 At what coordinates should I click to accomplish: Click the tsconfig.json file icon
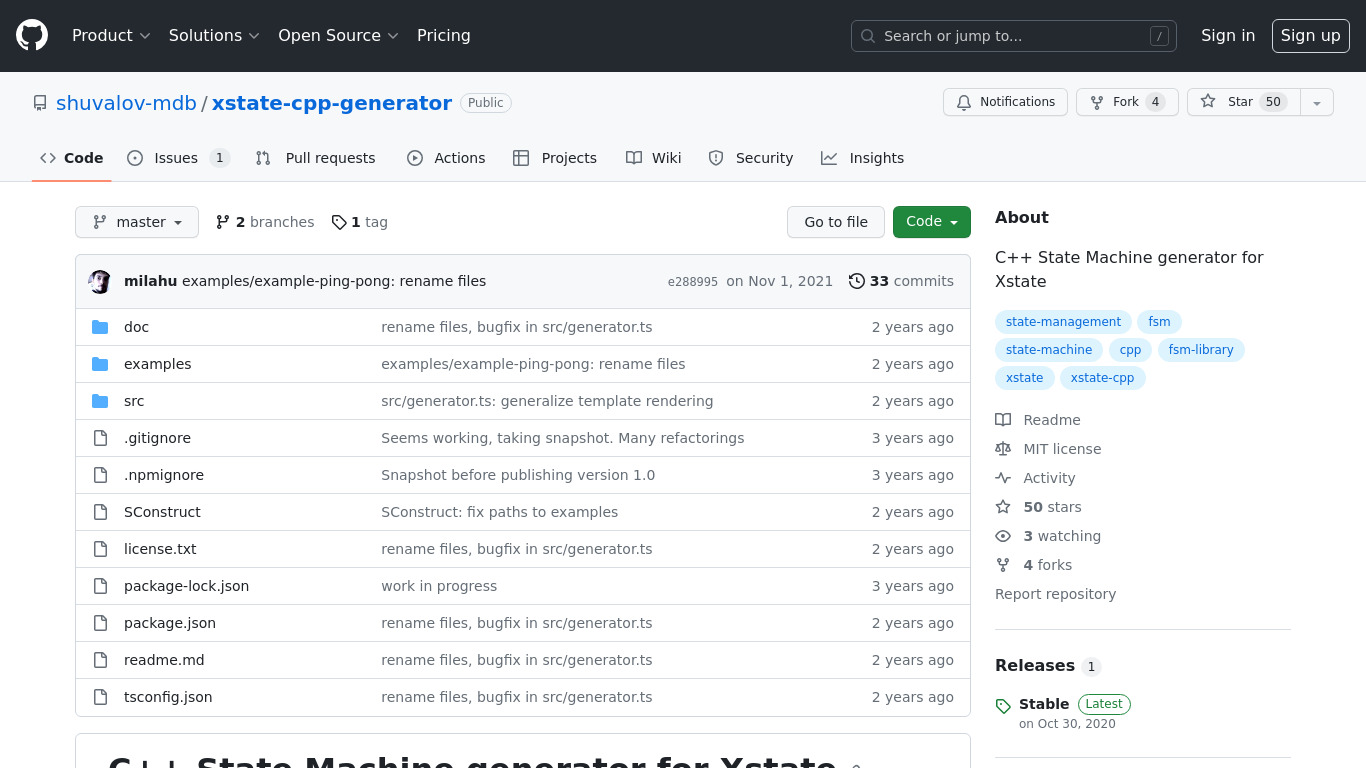100,697
